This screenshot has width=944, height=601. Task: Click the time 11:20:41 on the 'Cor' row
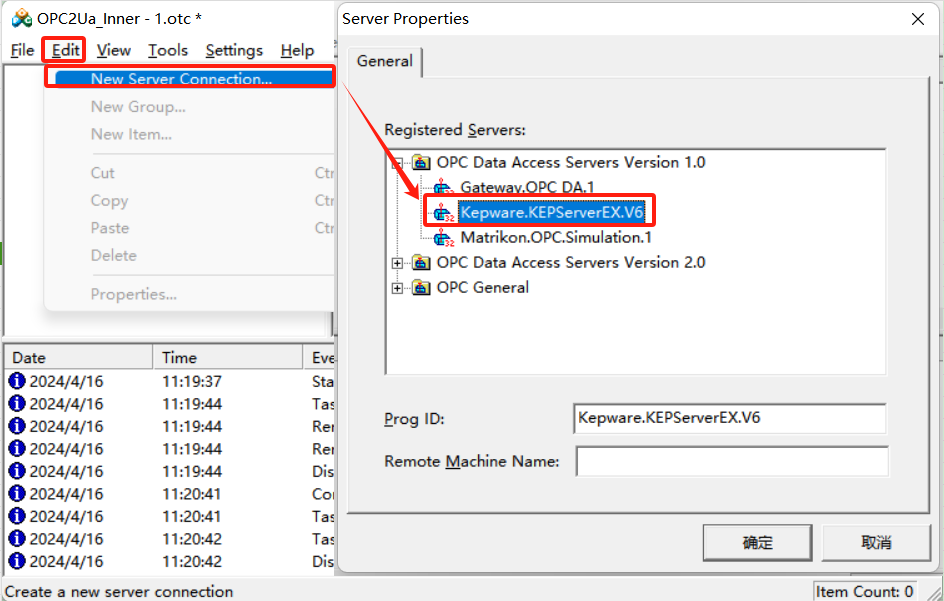click(x=192, y=494)
